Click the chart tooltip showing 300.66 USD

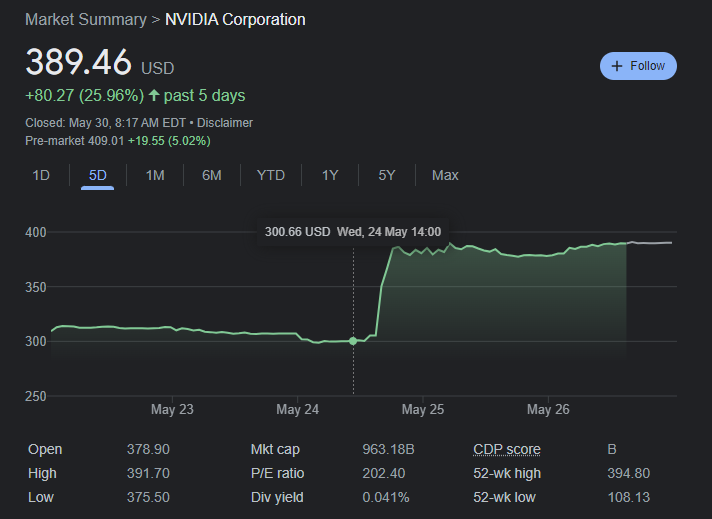click(352, 232)
